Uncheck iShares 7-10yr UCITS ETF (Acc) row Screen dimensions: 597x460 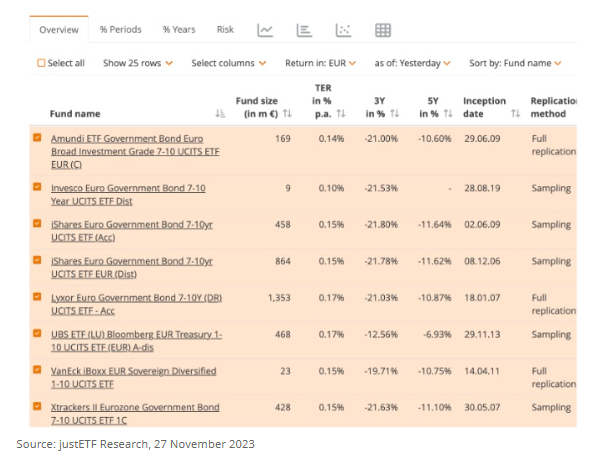pyautogui.click(x=37, y=223)
